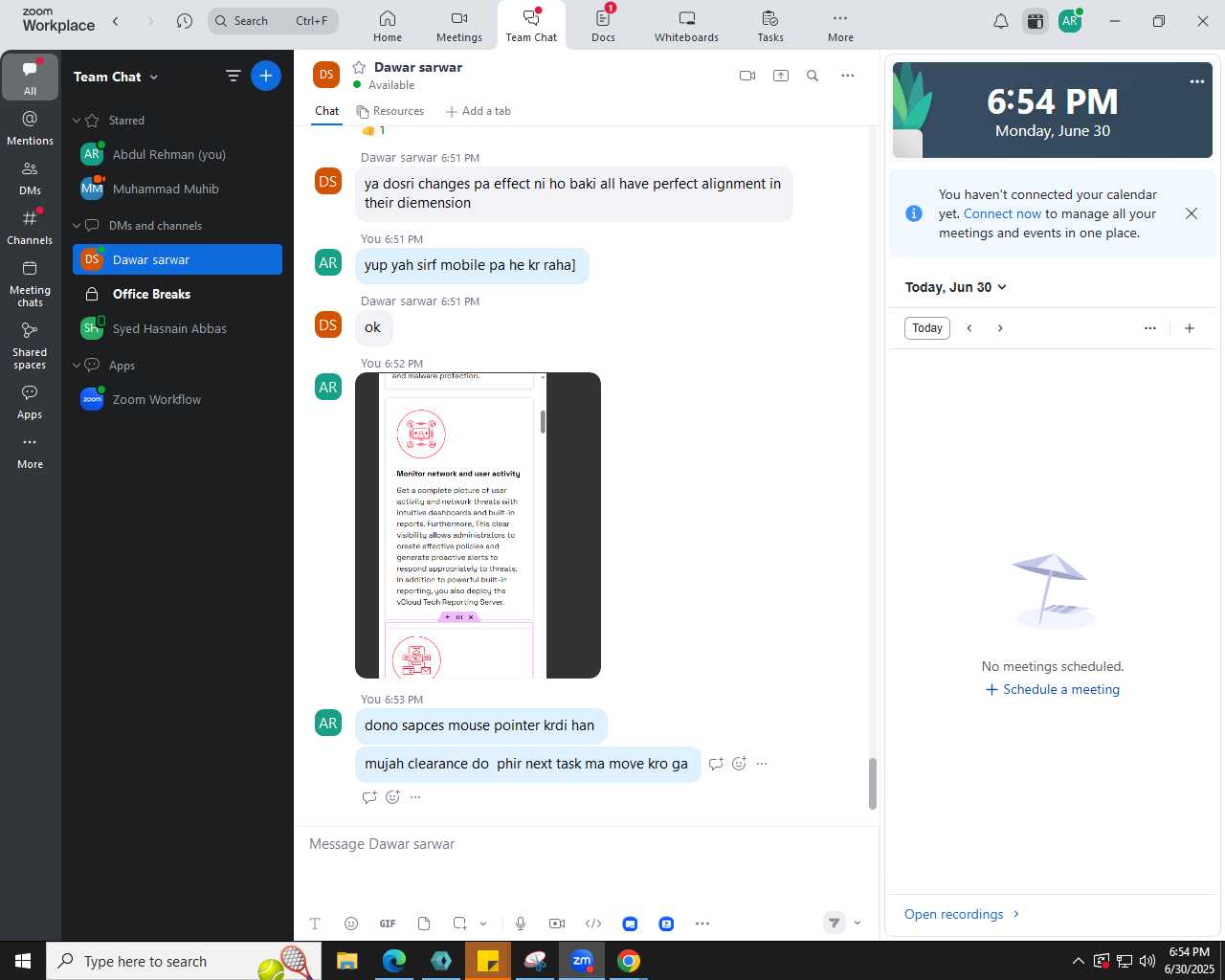Open Meeting chats in the sidebar

click(x=30, y=282)
